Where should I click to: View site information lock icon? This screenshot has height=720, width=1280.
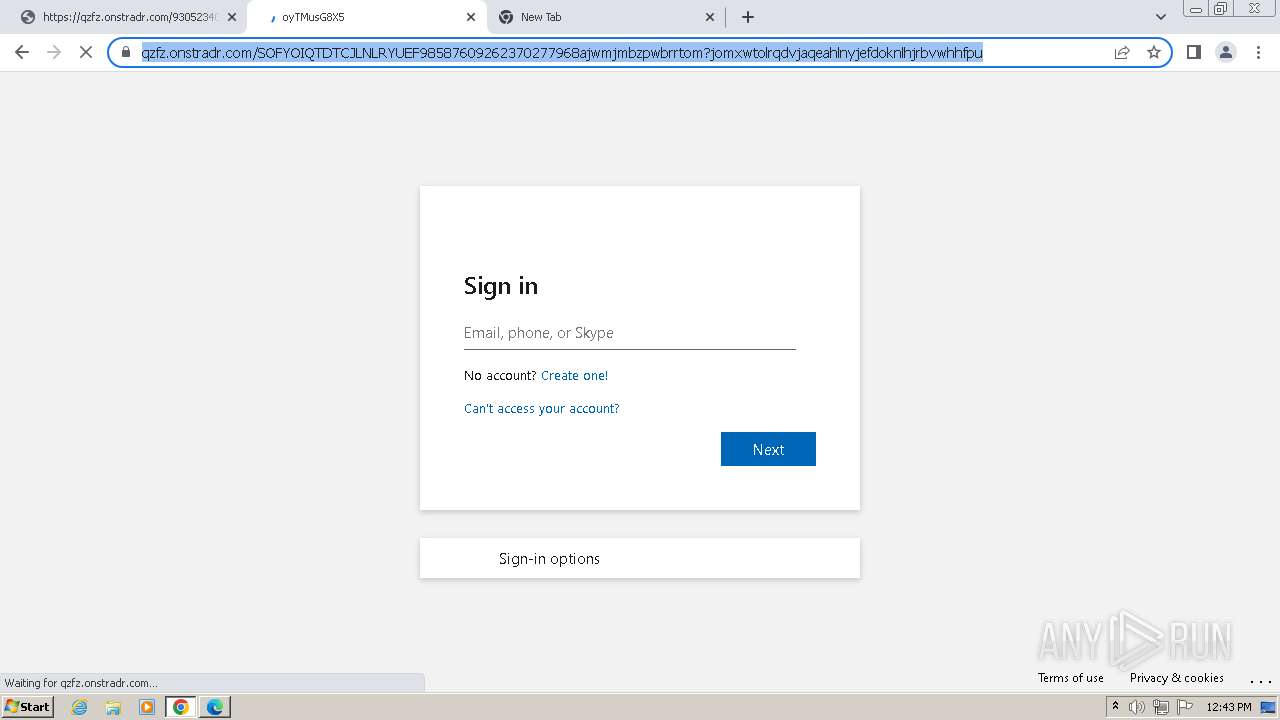(126, 52)
